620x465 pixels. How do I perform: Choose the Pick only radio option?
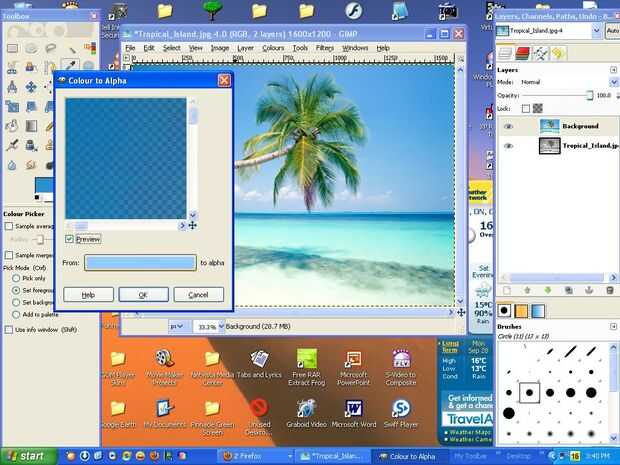pos(16,278)
